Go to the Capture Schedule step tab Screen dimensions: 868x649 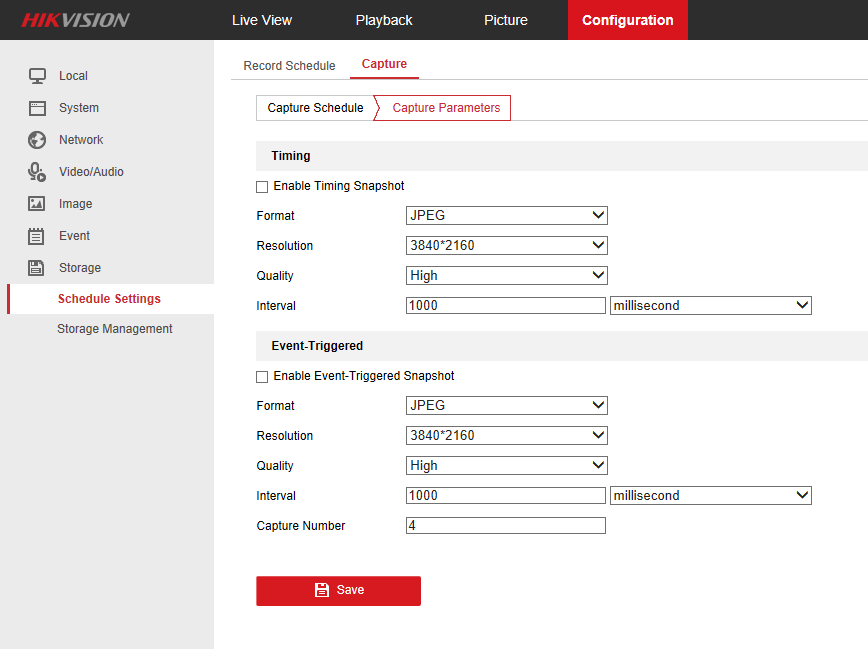pos(315,108)
